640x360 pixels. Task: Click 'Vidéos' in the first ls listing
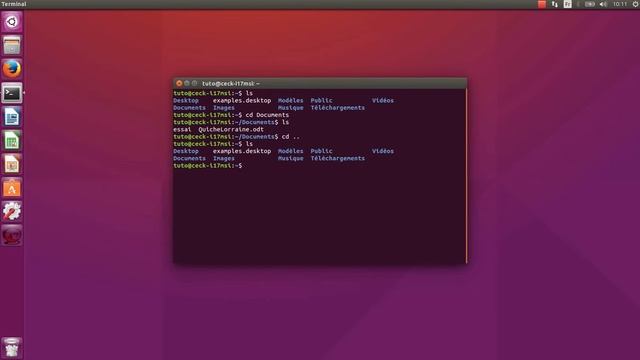click(x=383, y=100)
